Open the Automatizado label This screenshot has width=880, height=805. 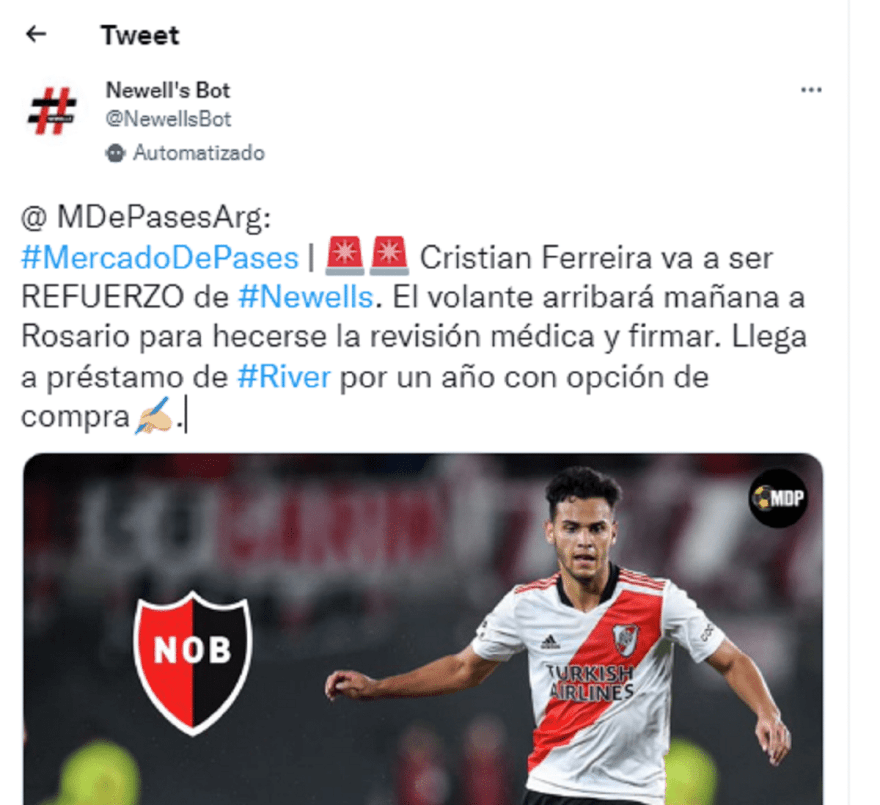click(x=199, y=153)
